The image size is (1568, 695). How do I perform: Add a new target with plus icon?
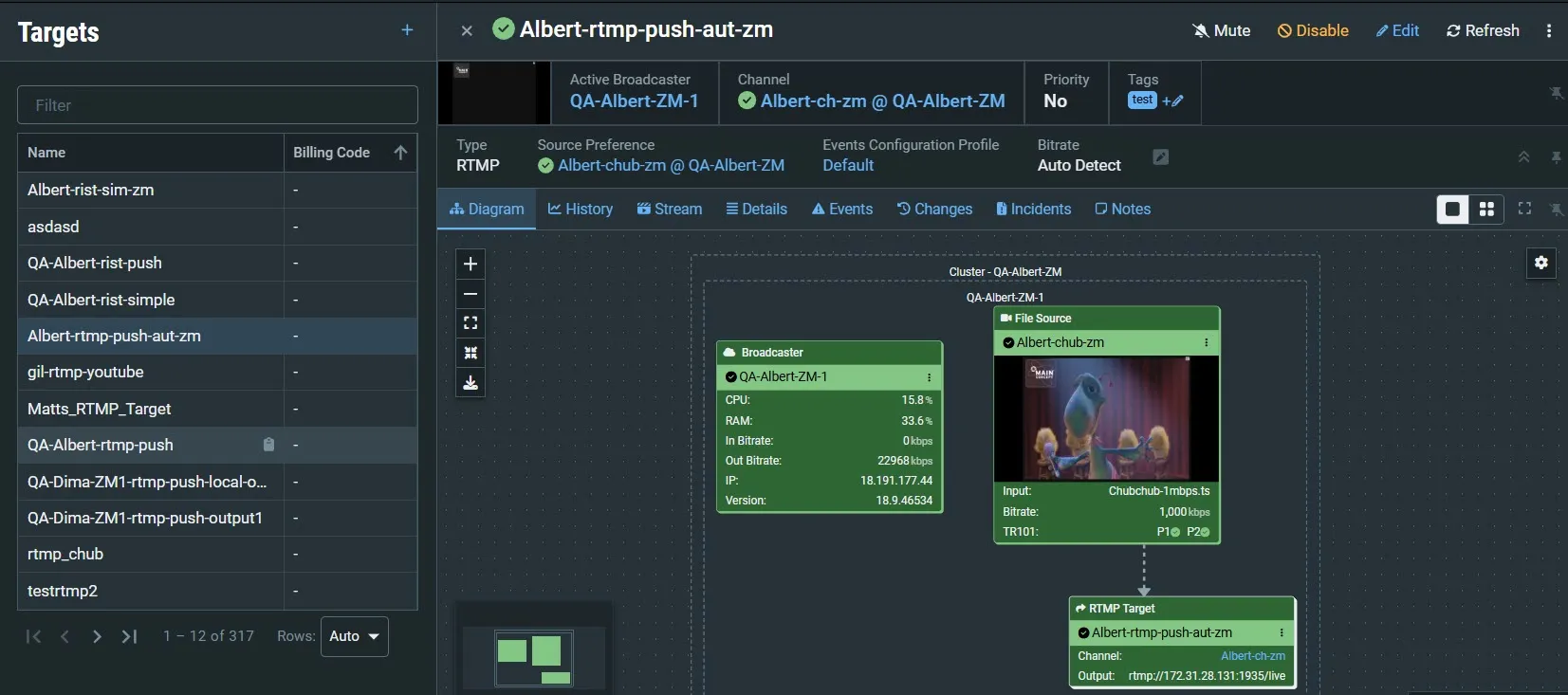coord(407,30)
